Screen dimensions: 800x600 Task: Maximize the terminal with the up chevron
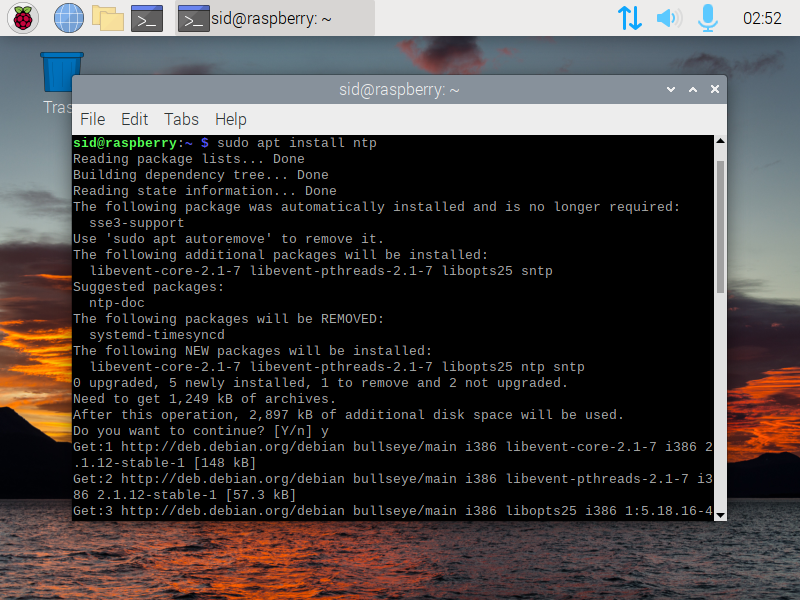coord(693,89)
